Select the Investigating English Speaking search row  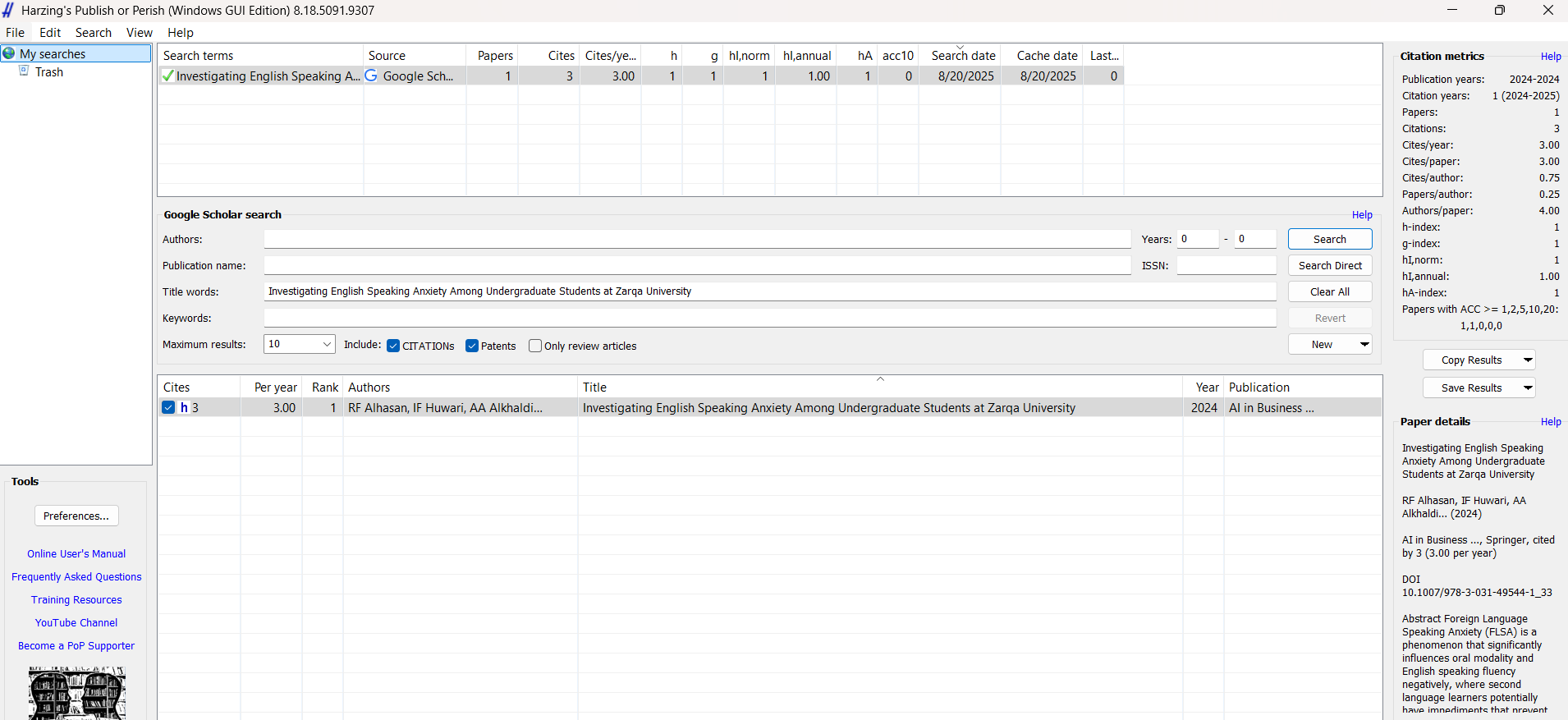pyautogui.click(x=641, y=76)
